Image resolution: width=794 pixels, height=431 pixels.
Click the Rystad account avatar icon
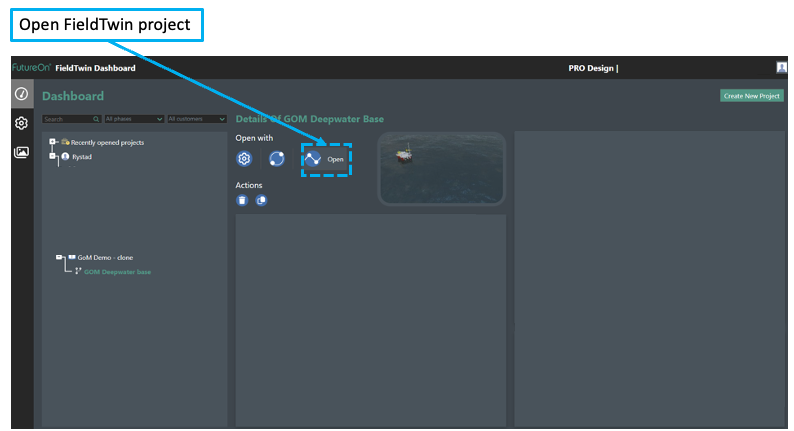point(65,156)
